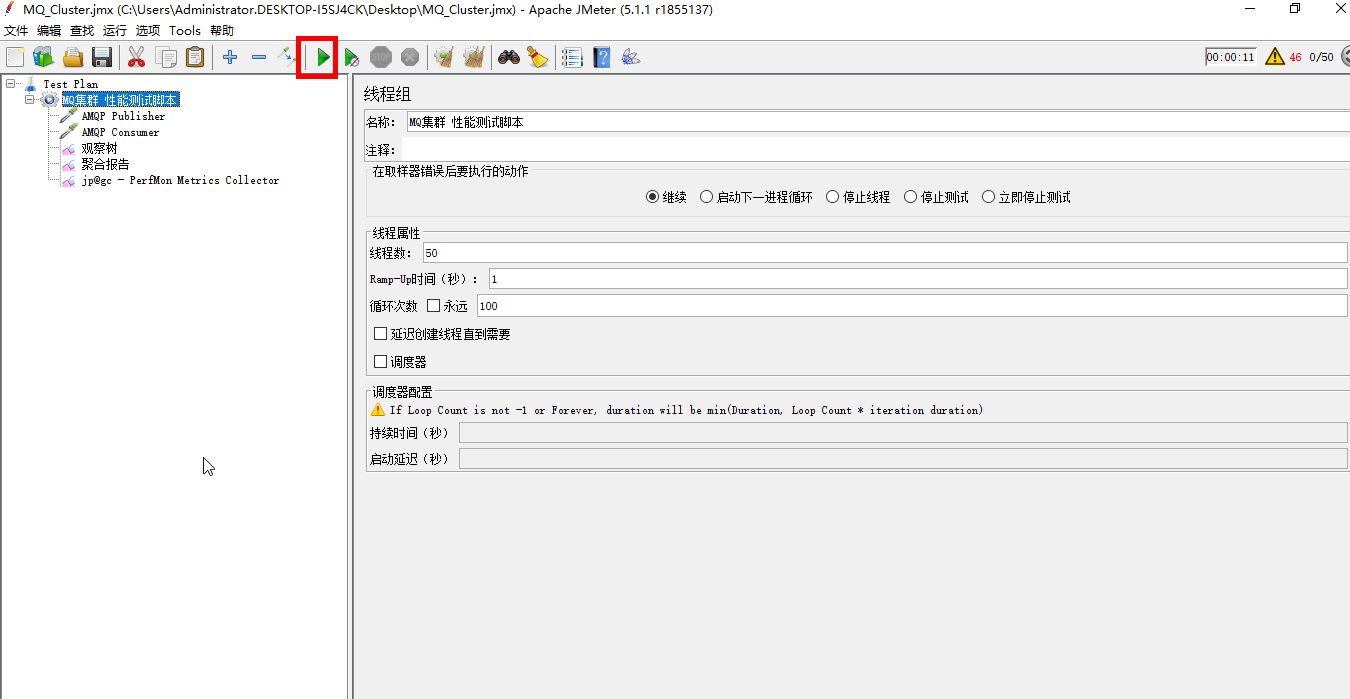Click the red error count 46
The height and width of the screenshot is (699, 1350).
point(1296,57)
